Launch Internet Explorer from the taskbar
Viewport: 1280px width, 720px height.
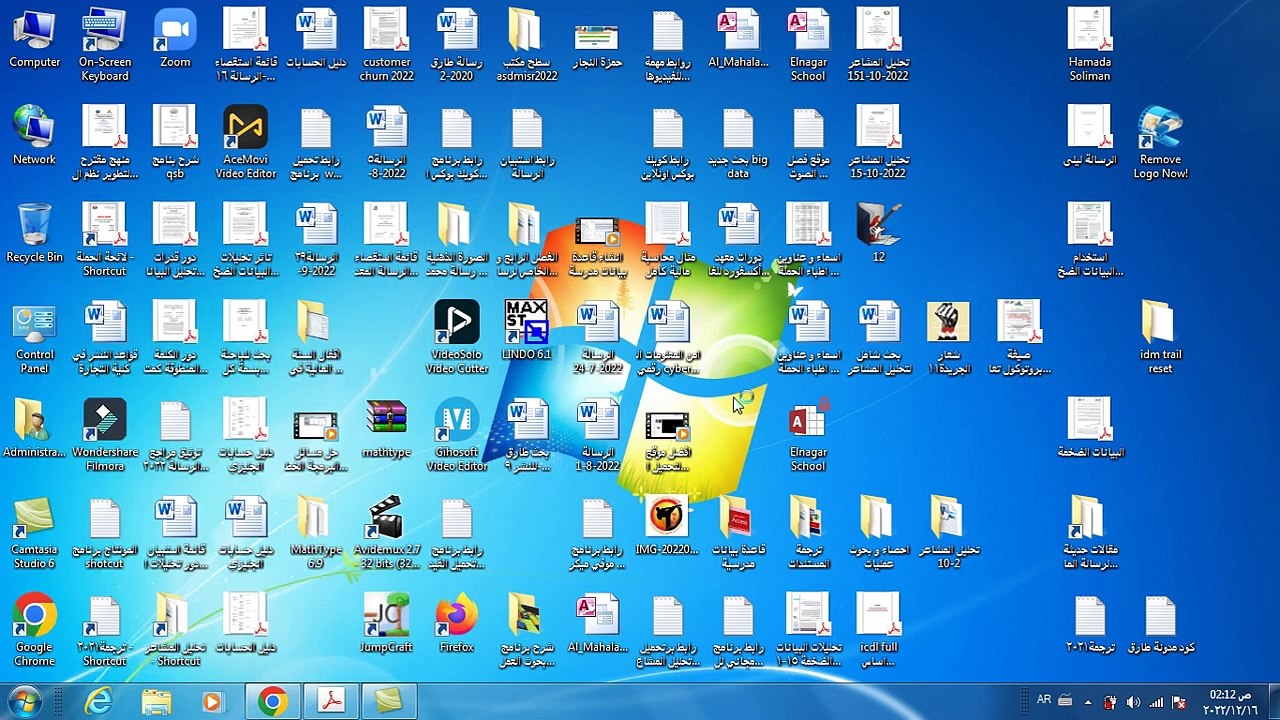coord(98,702)
